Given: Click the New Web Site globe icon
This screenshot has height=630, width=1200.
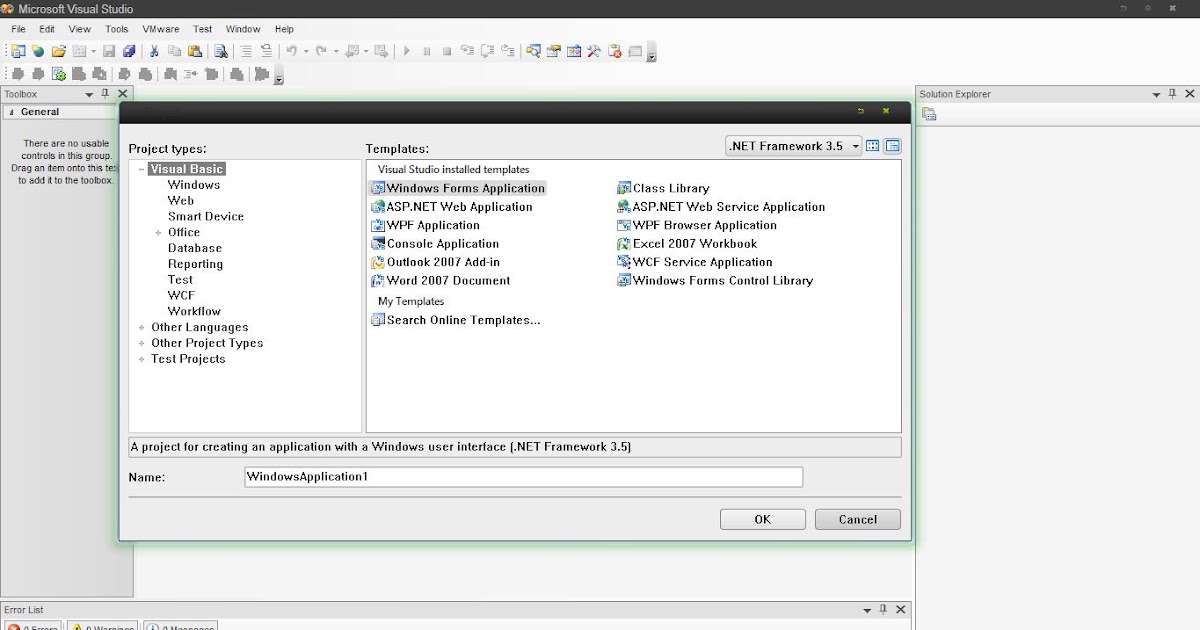Looking at the screenshot, I should pos(37,51).
